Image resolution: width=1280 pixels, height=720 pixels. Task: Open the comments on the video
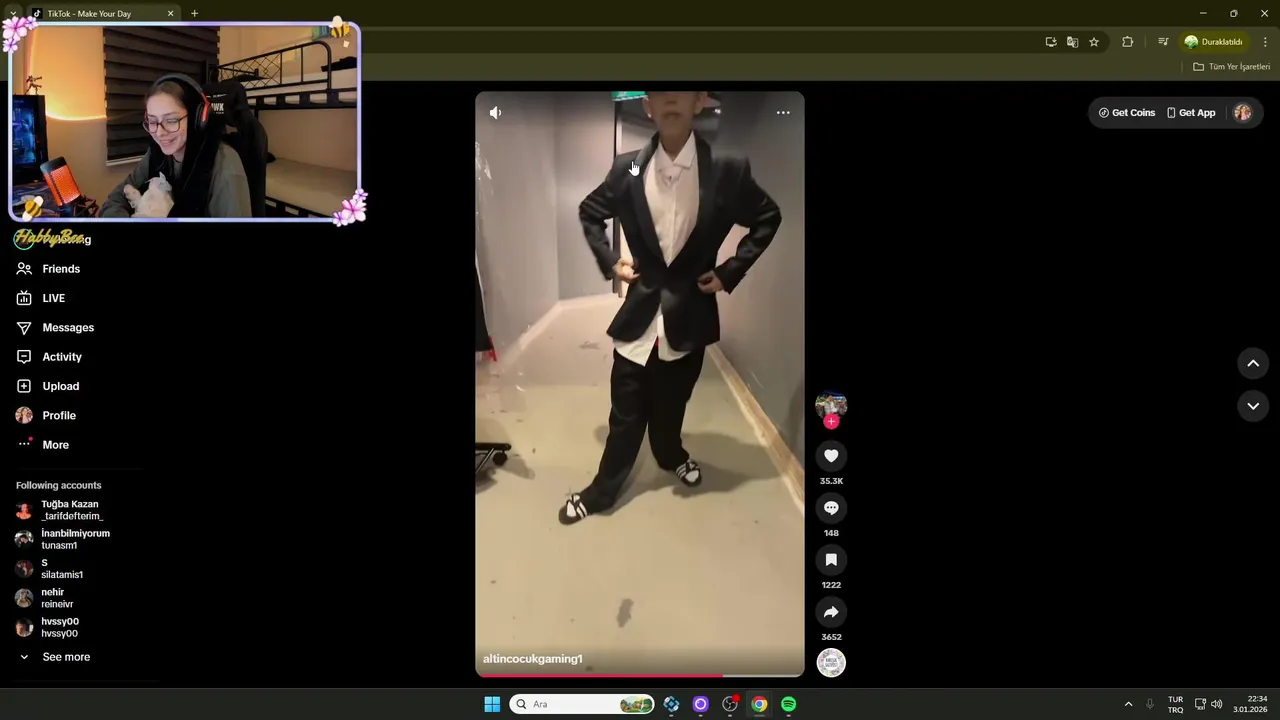[x=831, y=508]
